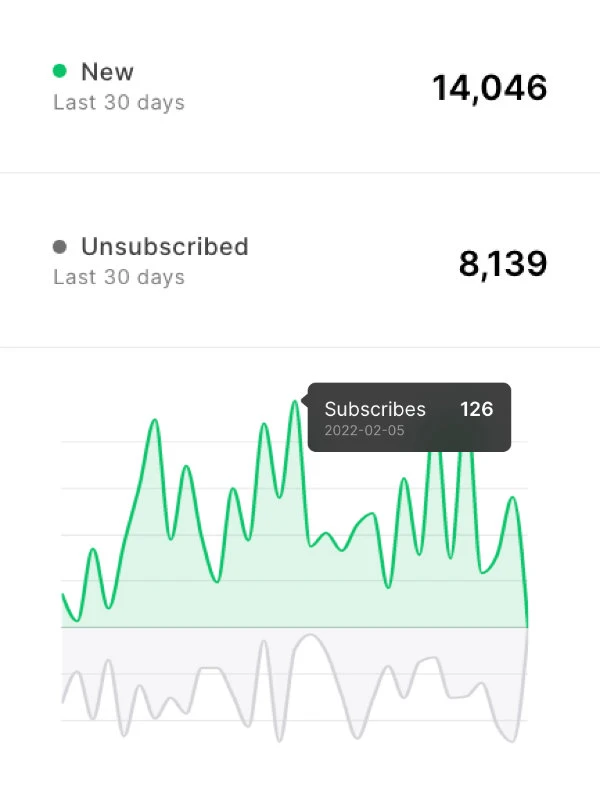
Task: Open the Last 30 days range under New
Action: [118, 102]
